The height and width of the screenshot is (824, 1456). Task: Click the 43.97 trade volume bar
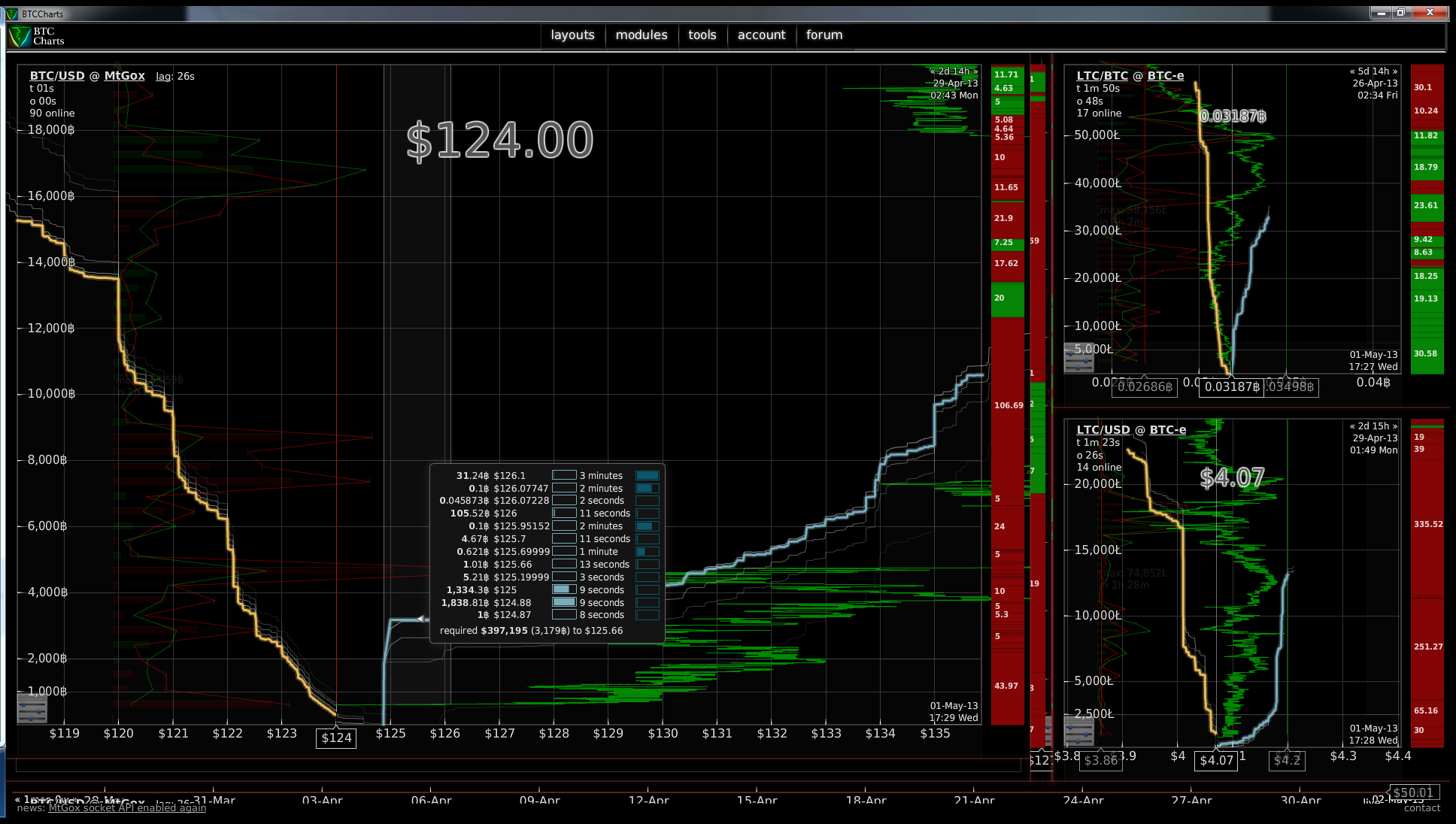point(1008,686)
